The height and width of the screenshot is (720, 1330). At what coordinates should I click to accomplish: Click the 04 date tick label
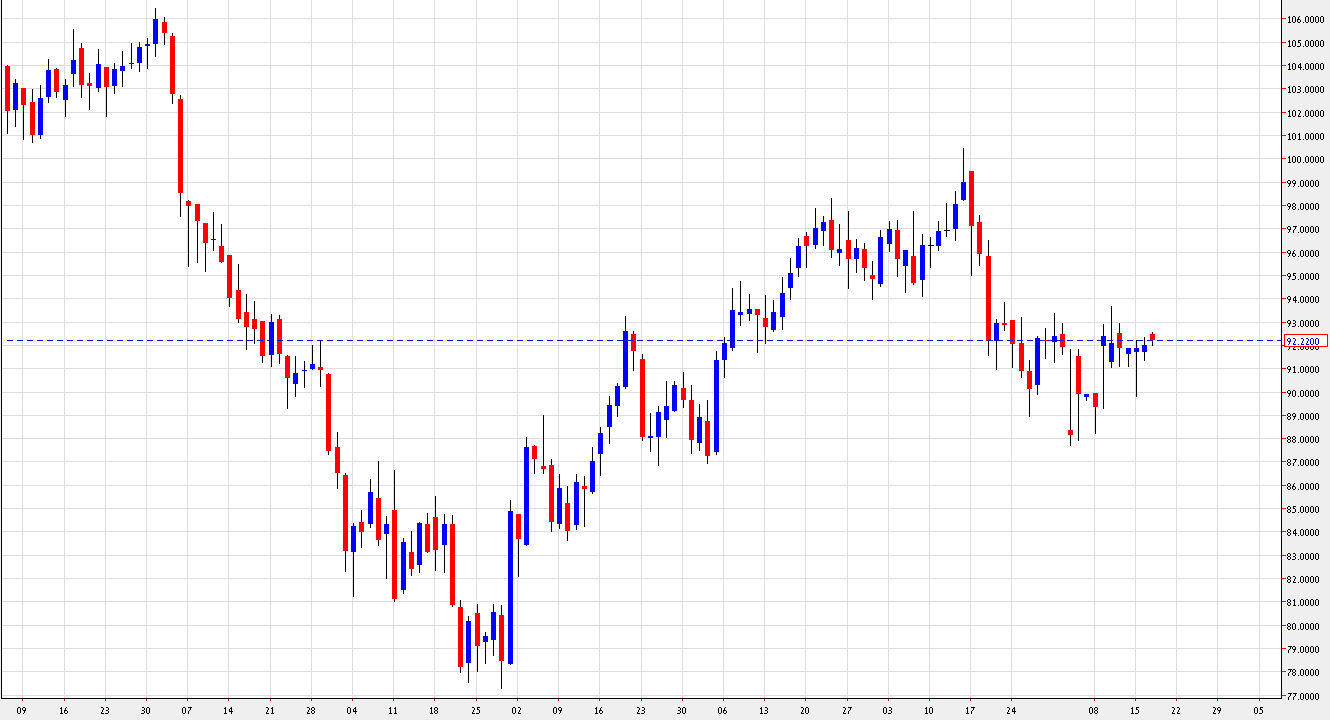(351, 709)
